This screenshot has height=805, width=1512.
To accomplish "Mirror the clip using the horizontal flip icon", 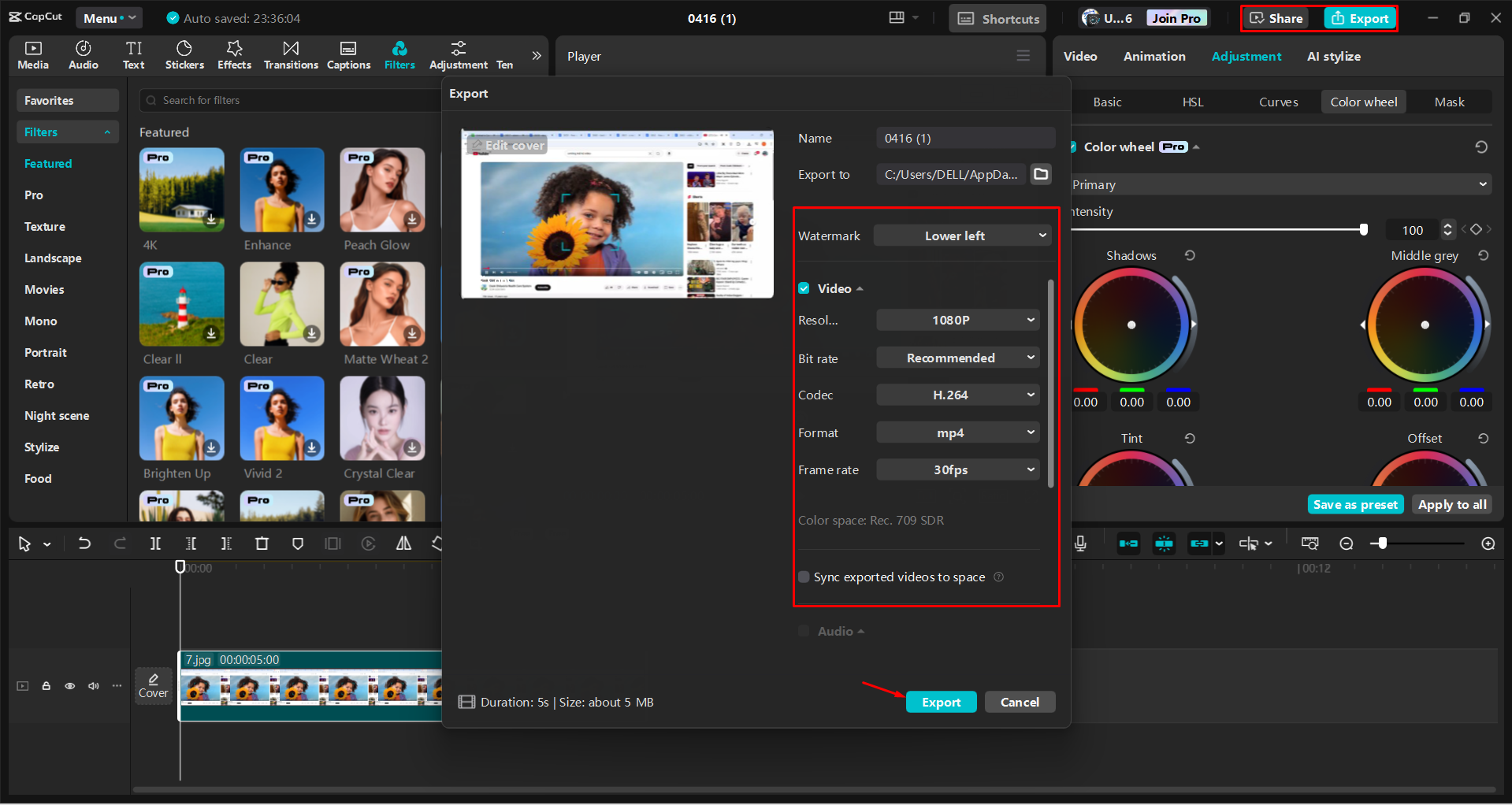I will click(403, 543).
